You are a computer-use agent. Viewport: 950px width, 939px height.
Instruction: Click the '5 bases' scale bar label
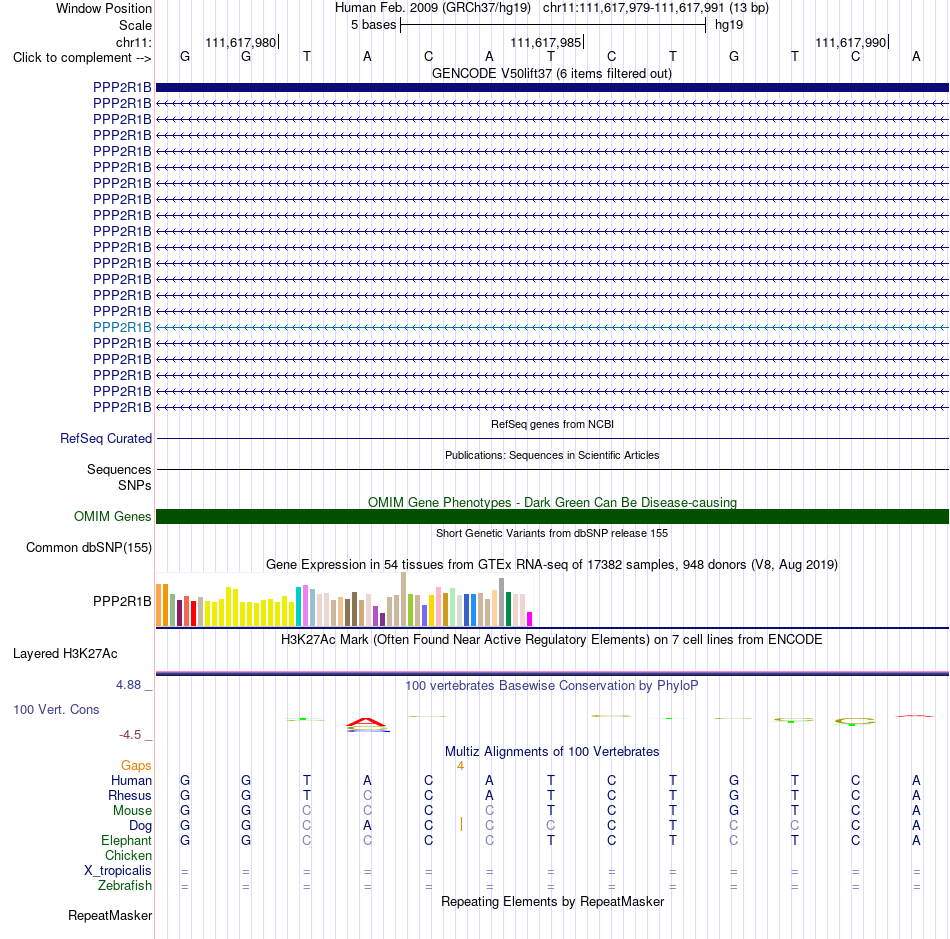point(373,25)
